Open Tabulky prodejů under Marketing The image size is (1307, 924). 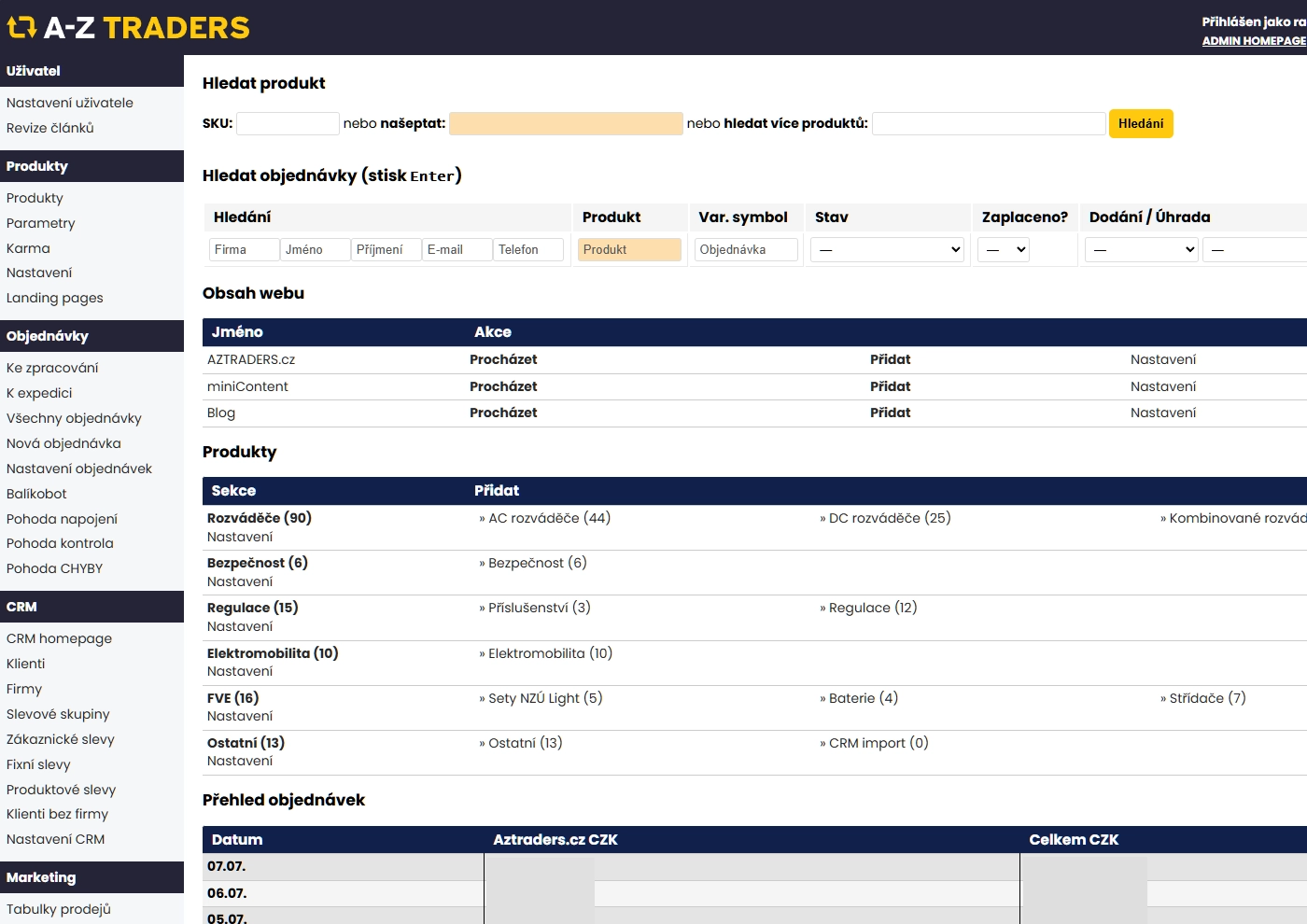click(59, 909)
